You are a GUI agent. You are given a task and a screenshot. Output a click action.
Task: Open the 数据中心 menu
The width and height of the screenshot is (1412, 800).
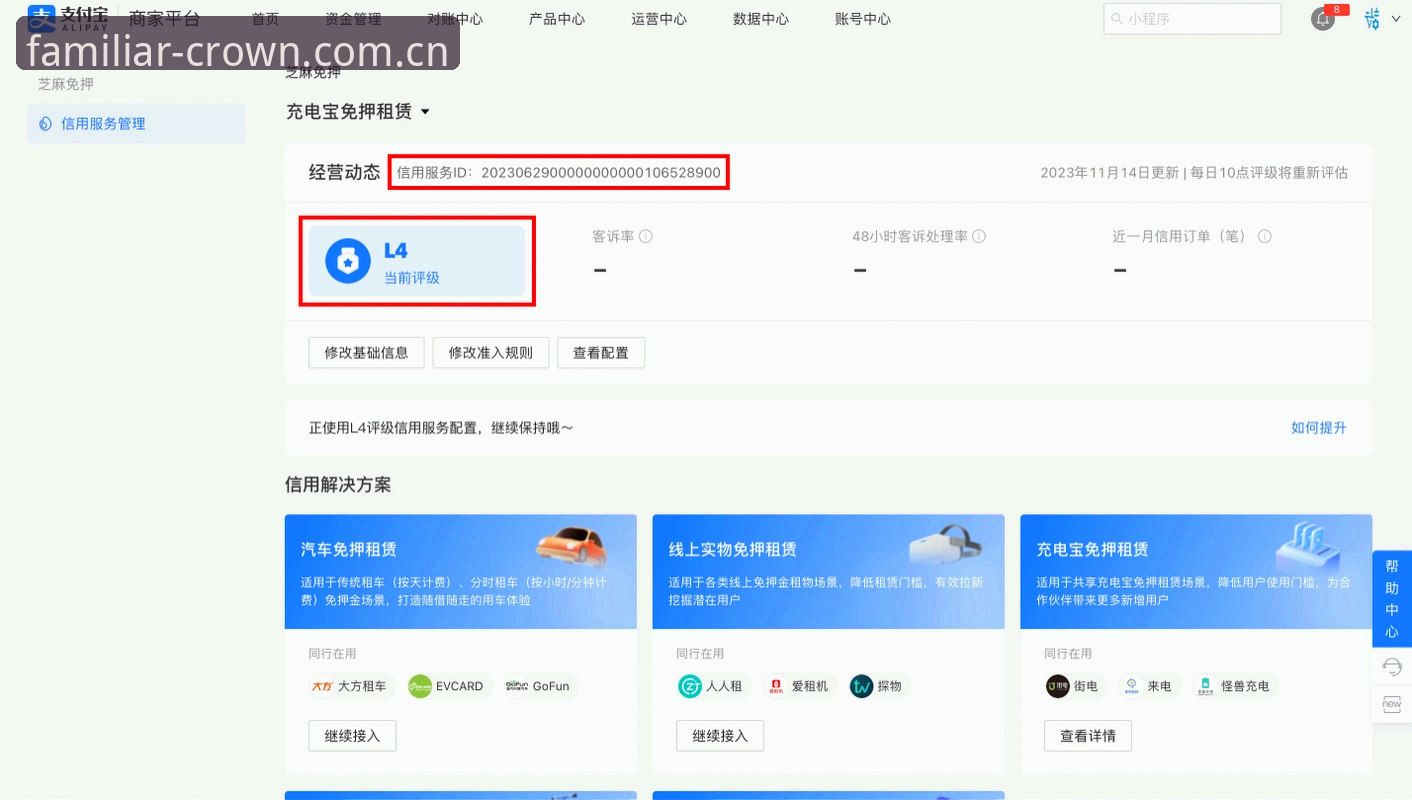pos(761,19)
